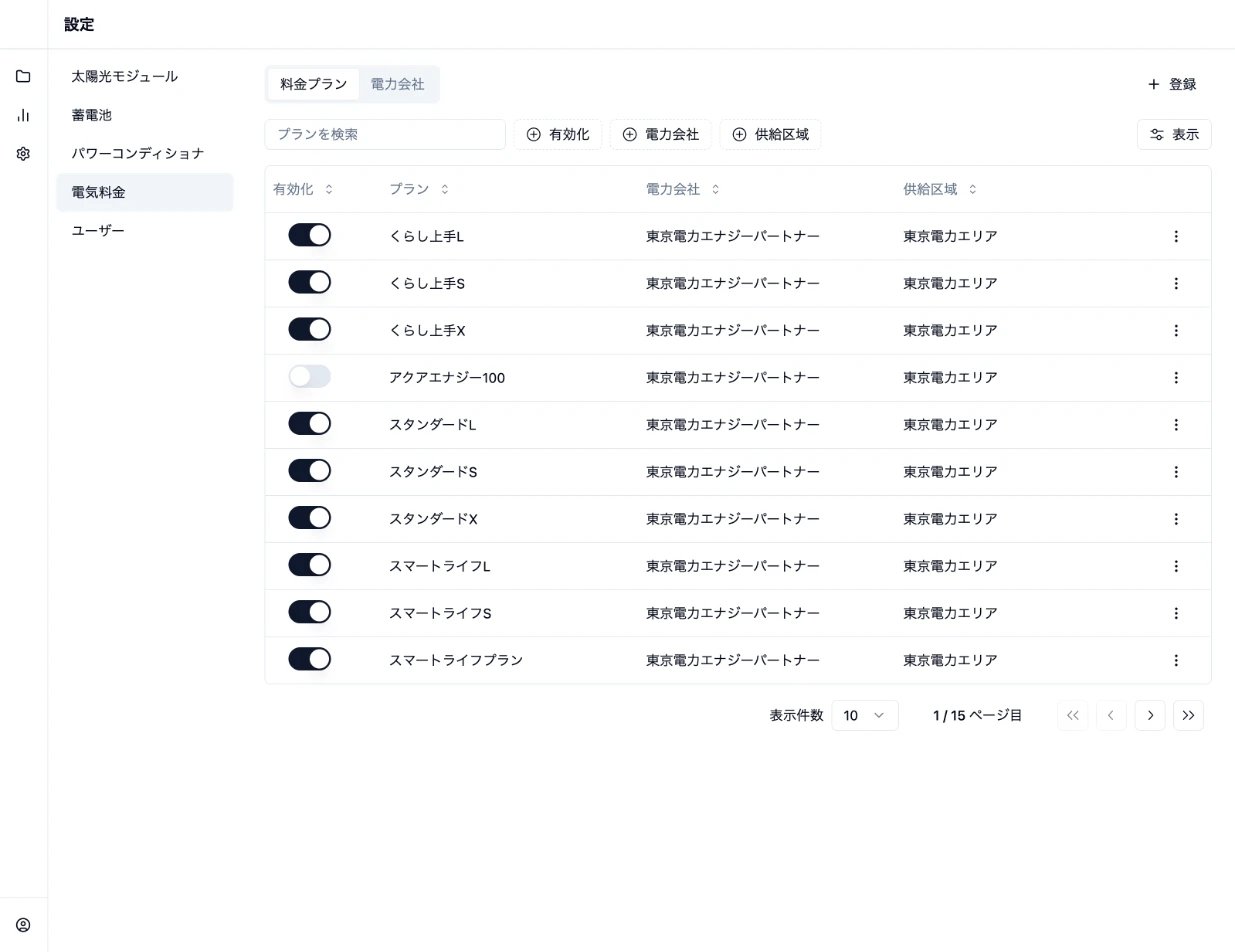Screen dimensions: 1235x952
Task: Disable the くらし上手L plan toggle
Action: (309, 235)
